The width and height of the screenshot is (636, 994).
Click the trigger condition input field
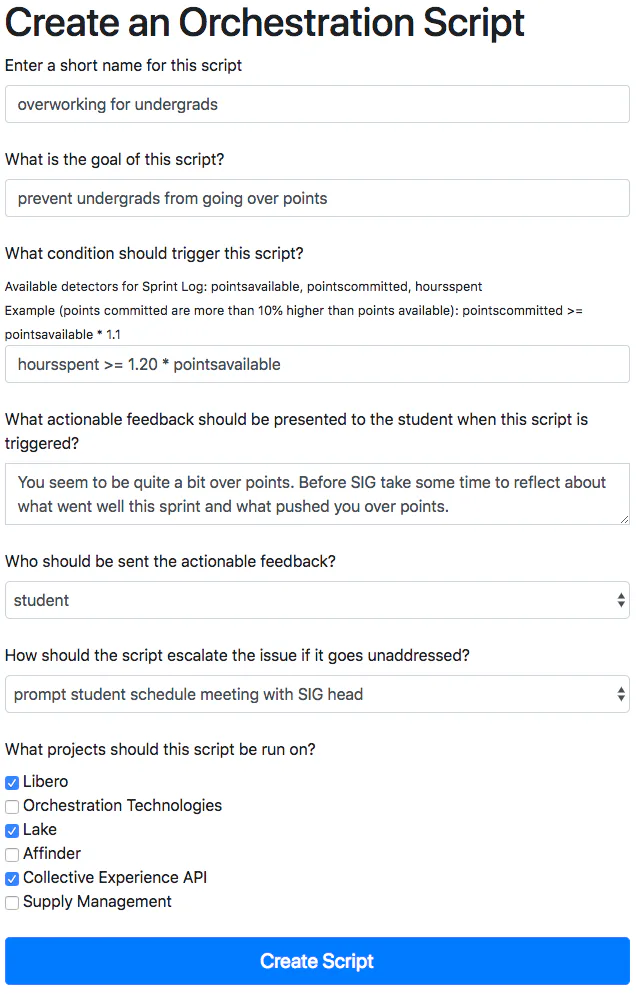[317, 364]
